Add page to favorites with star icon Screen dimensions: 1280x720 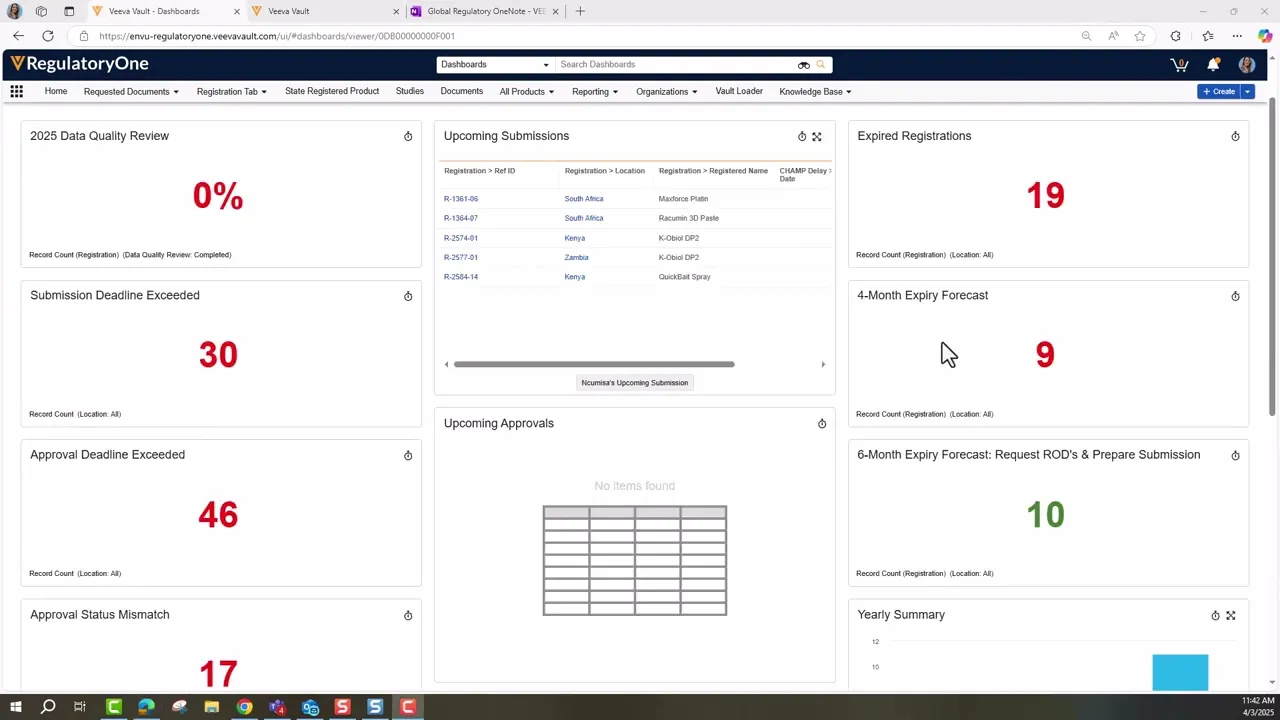pos(1140,36)
